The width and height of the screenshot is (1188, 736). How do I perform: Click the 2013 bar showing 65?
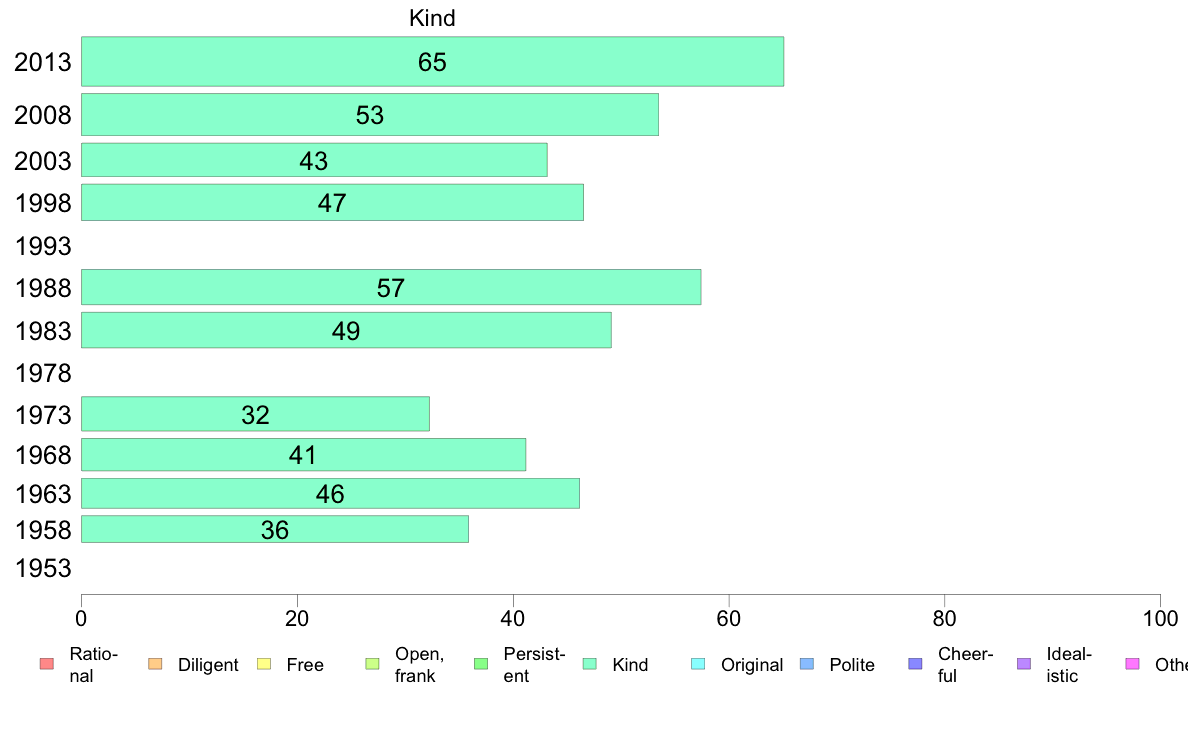[x=433, y=61]
